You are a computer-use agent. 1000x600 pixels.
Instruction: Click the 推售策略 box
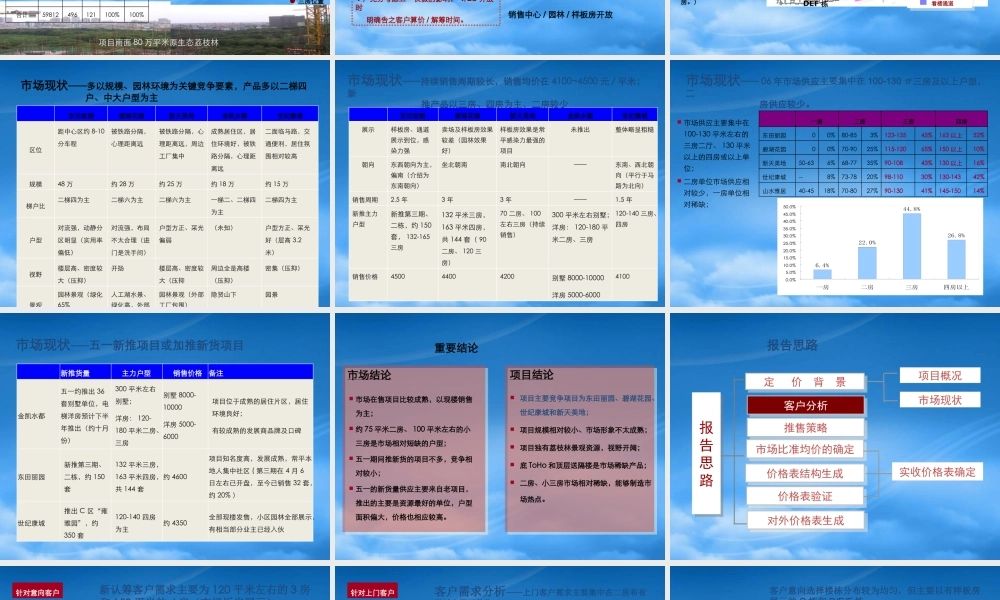805,428
